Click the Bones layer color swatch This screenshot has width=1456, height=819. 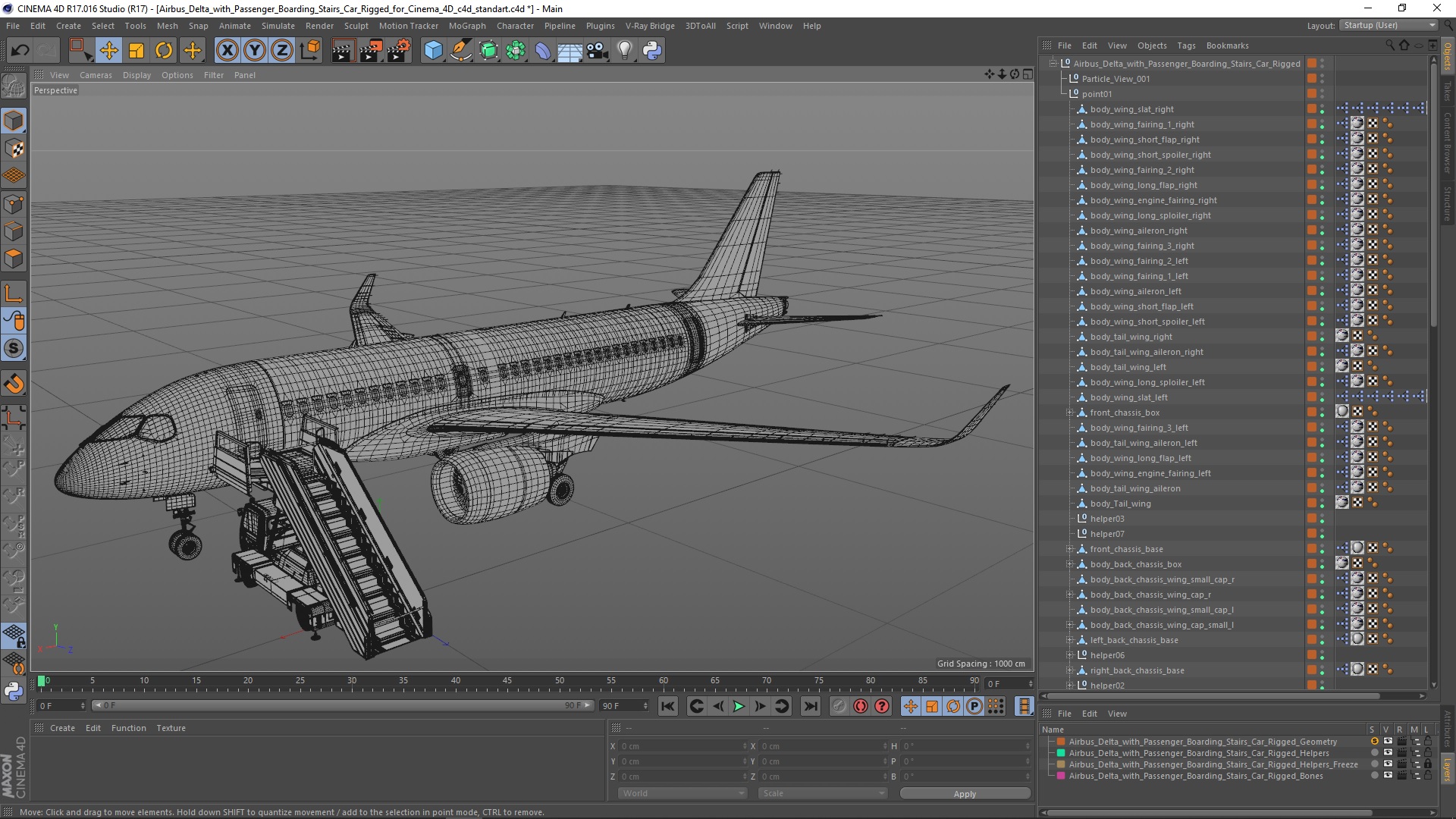pos(1061,776)
